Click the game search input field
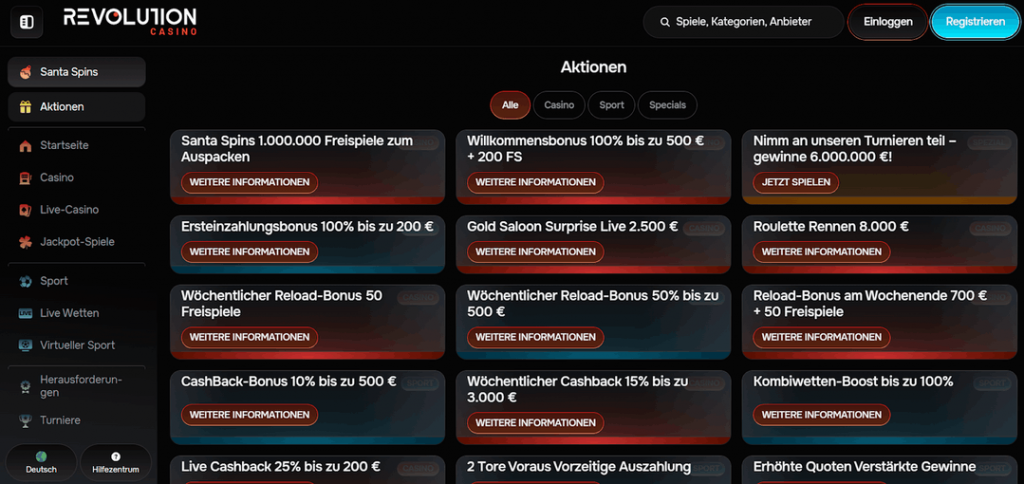1024x484 pixels. pos(743,22)
